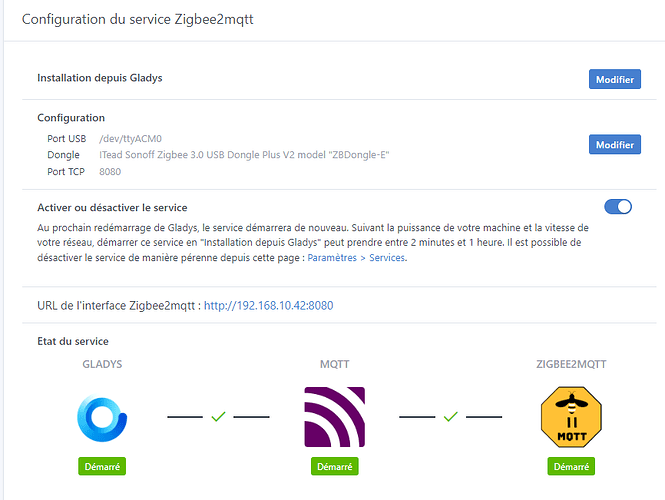Click the green checkmark between Gladys and MQTT
This screenshot has height=500, width=665.
[x=218, y=416]
